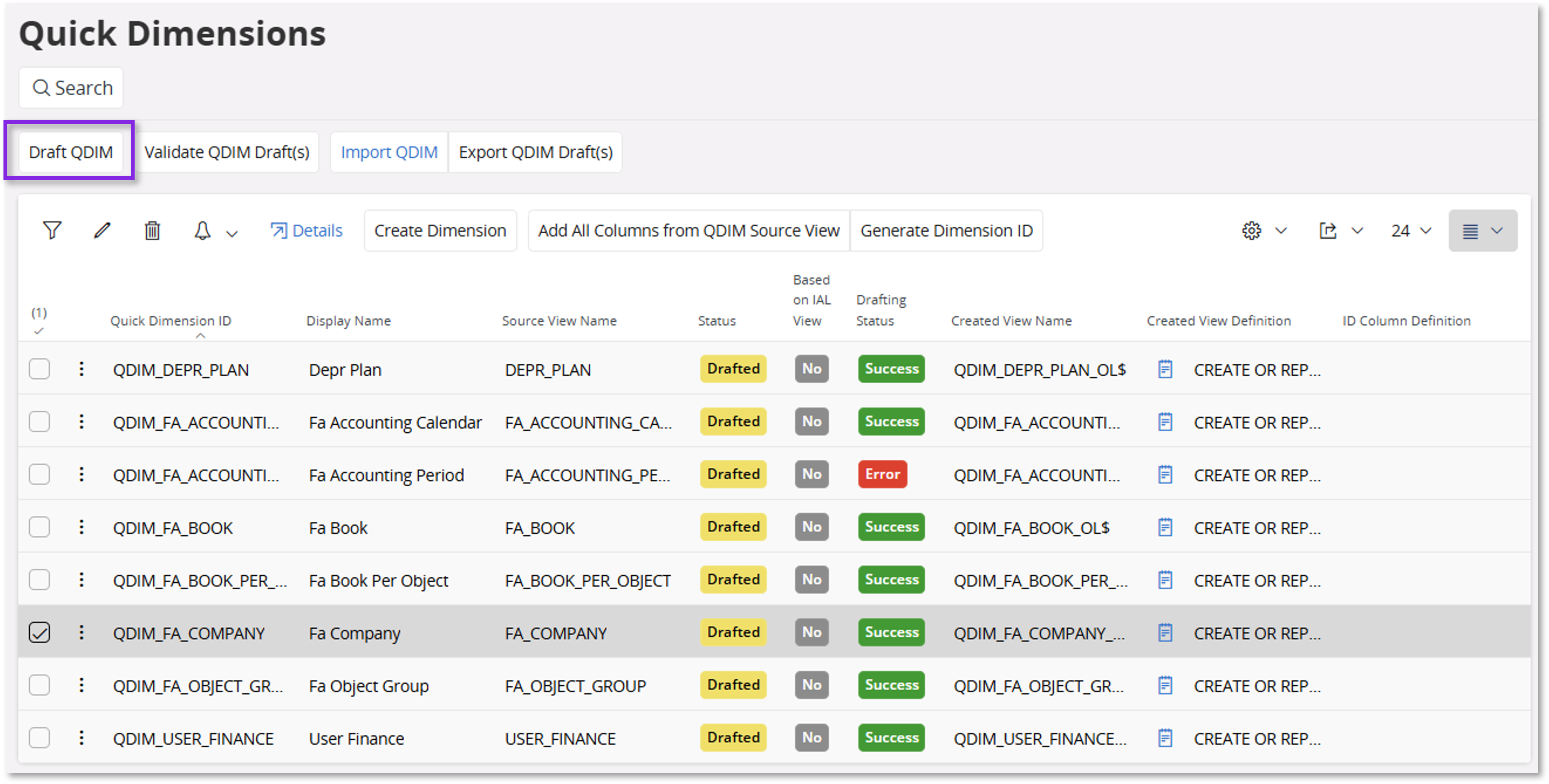The height and width of the screenshot is (784, 1549).
Task: Click the Source View Name column header
Action: [559, 321]
